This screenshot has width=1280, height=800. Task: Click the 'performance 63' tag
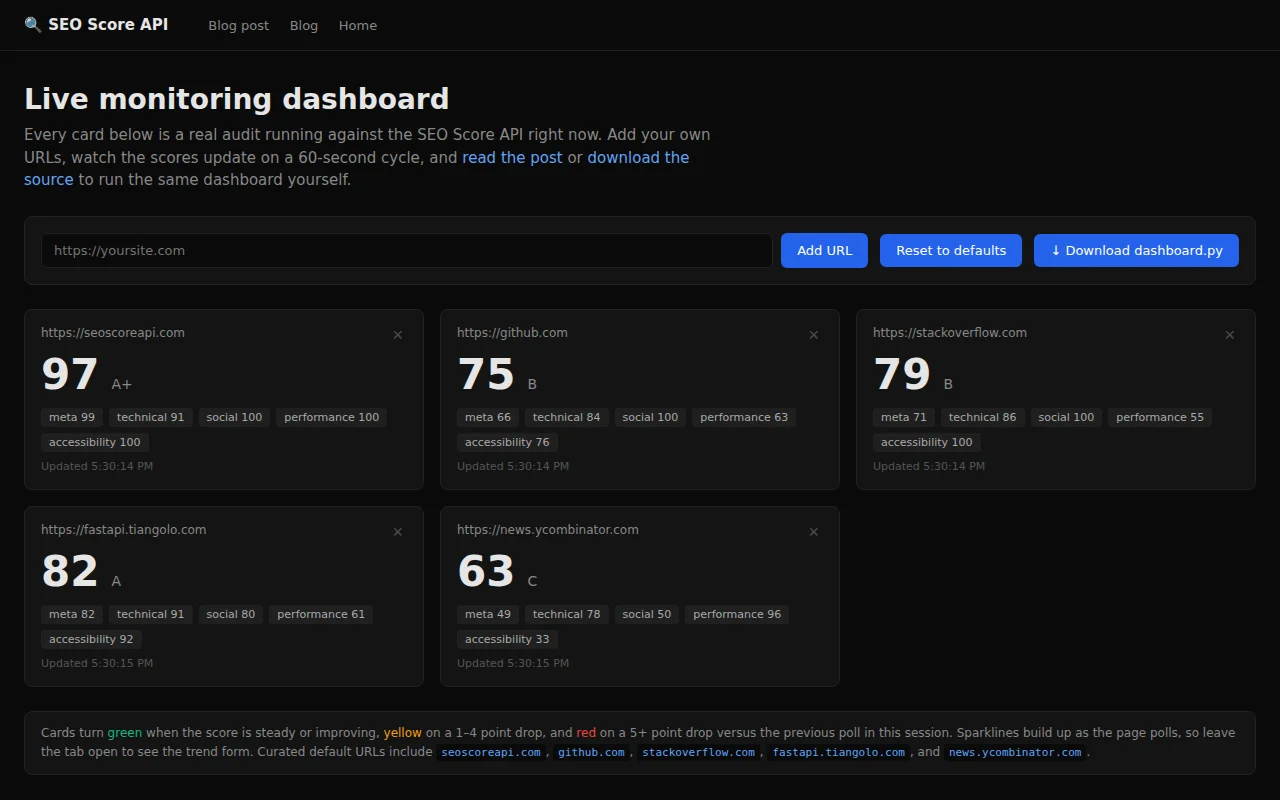click(744, 417)
